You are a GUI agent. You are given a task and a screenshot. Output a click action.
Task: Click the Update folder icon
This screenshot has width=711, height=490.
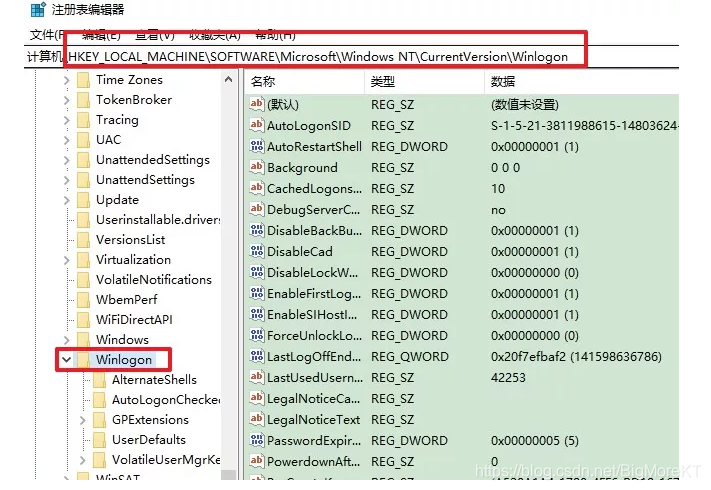83,200
